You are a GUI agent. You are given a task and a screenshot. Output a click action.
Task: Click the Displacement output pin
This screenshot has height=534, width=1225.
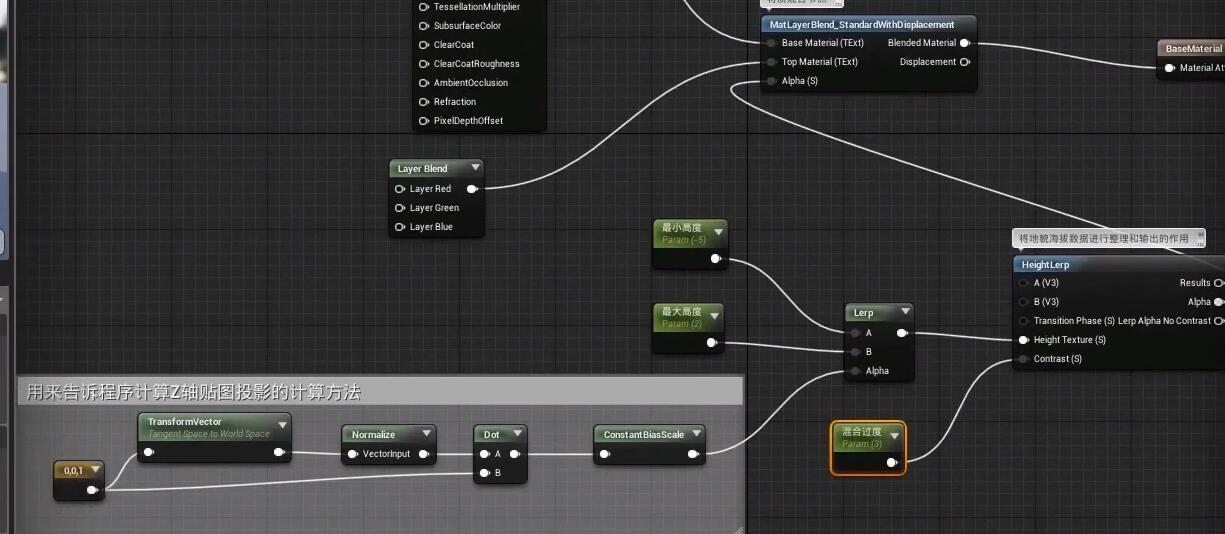pyautogui.click(x=964, y=62)
